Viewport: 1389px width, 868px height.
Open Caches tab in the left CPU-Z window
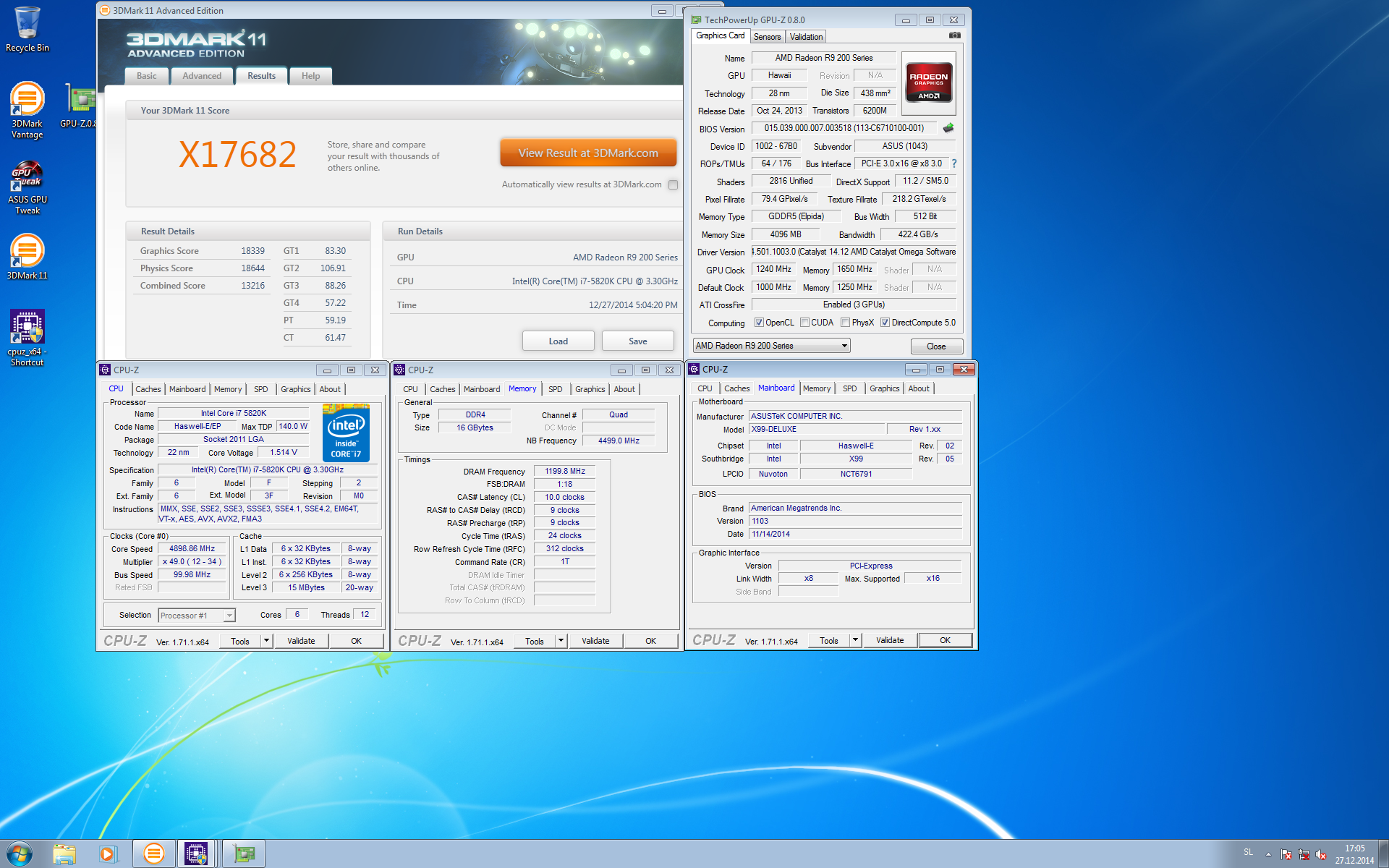(148, 389)
